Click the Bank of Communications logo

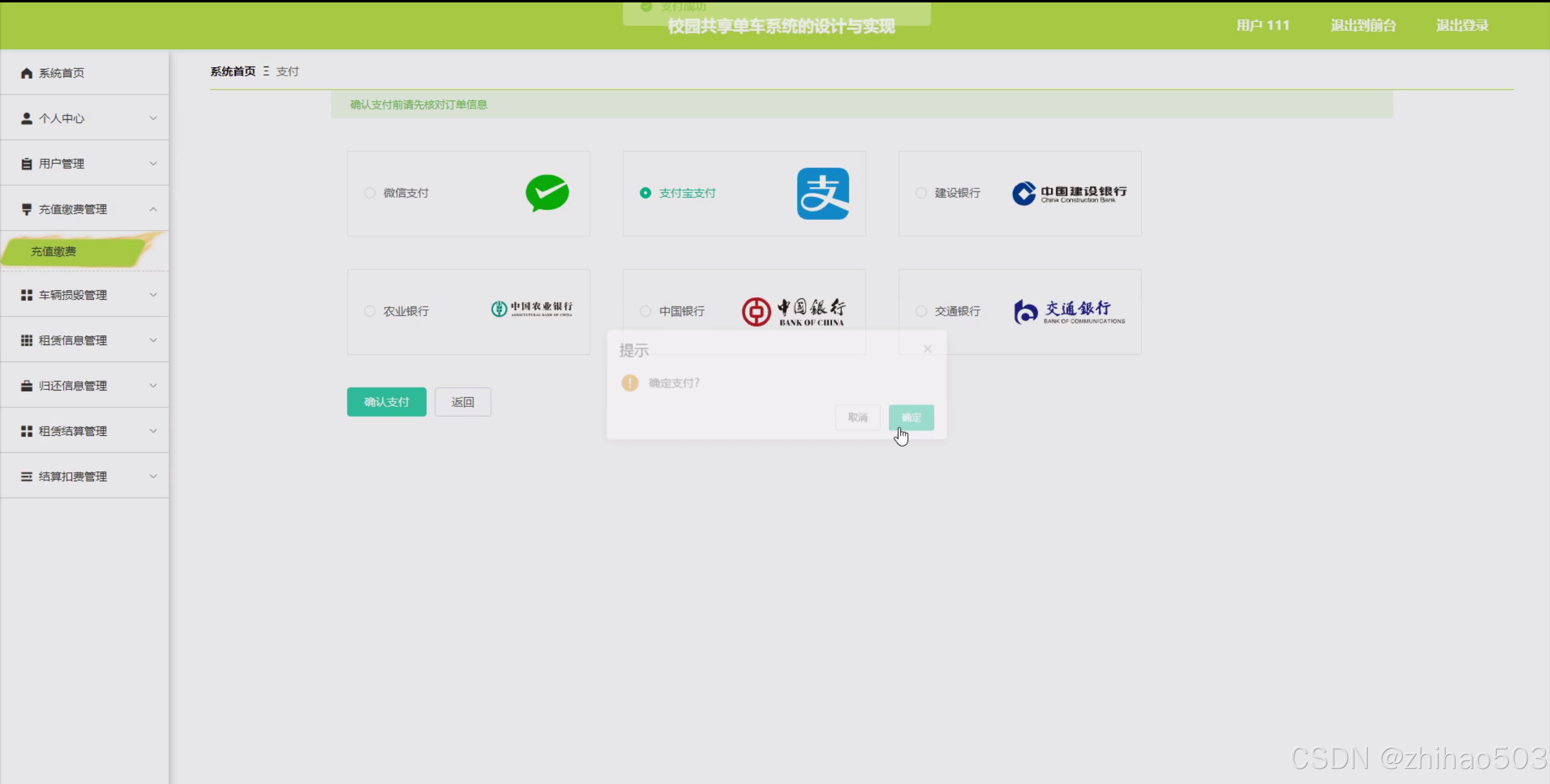point(1069,312)
